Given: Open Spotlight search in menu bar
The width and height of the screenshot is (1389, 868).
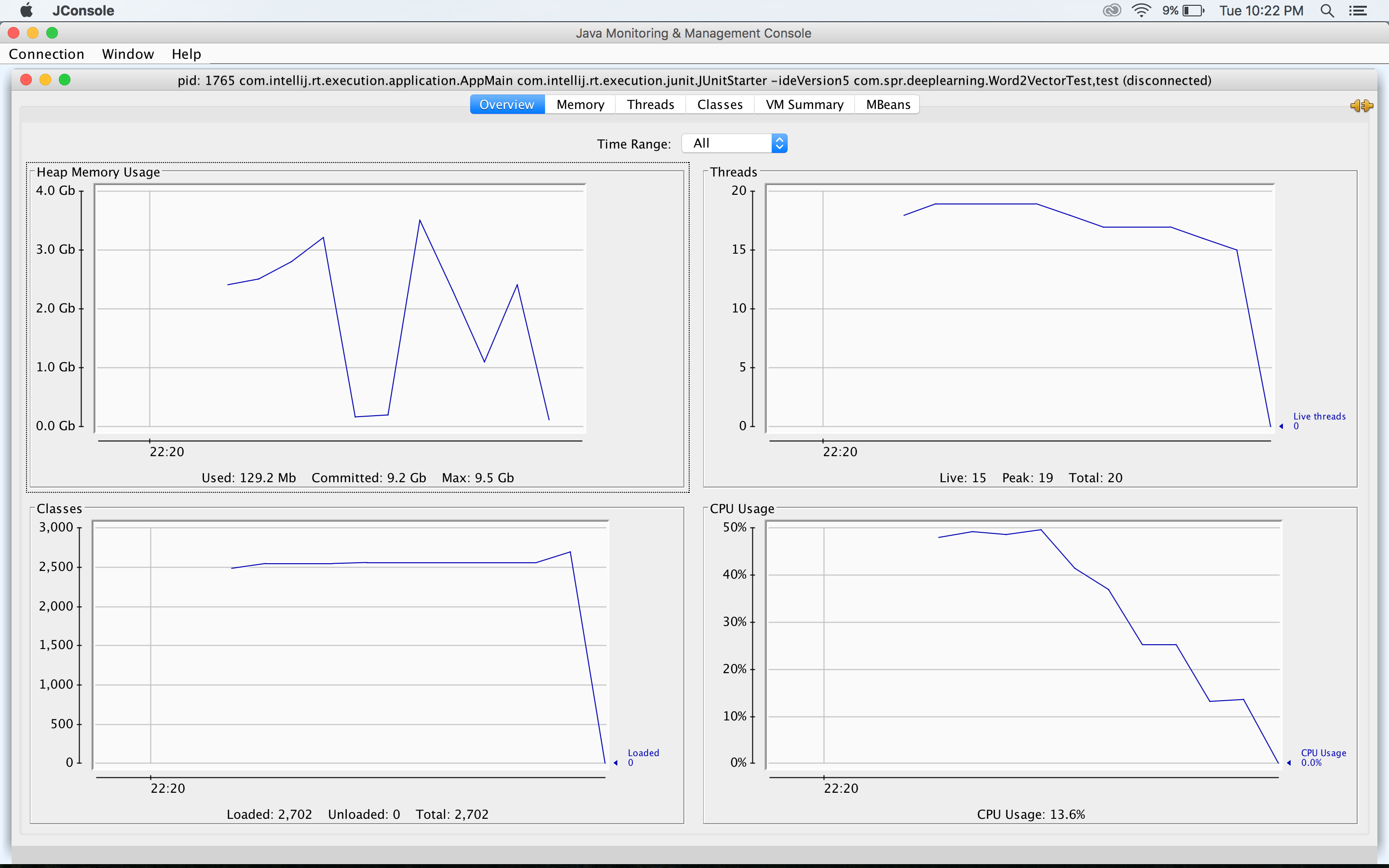Looking at the screenshot, I should click(x=1326, y=10).
